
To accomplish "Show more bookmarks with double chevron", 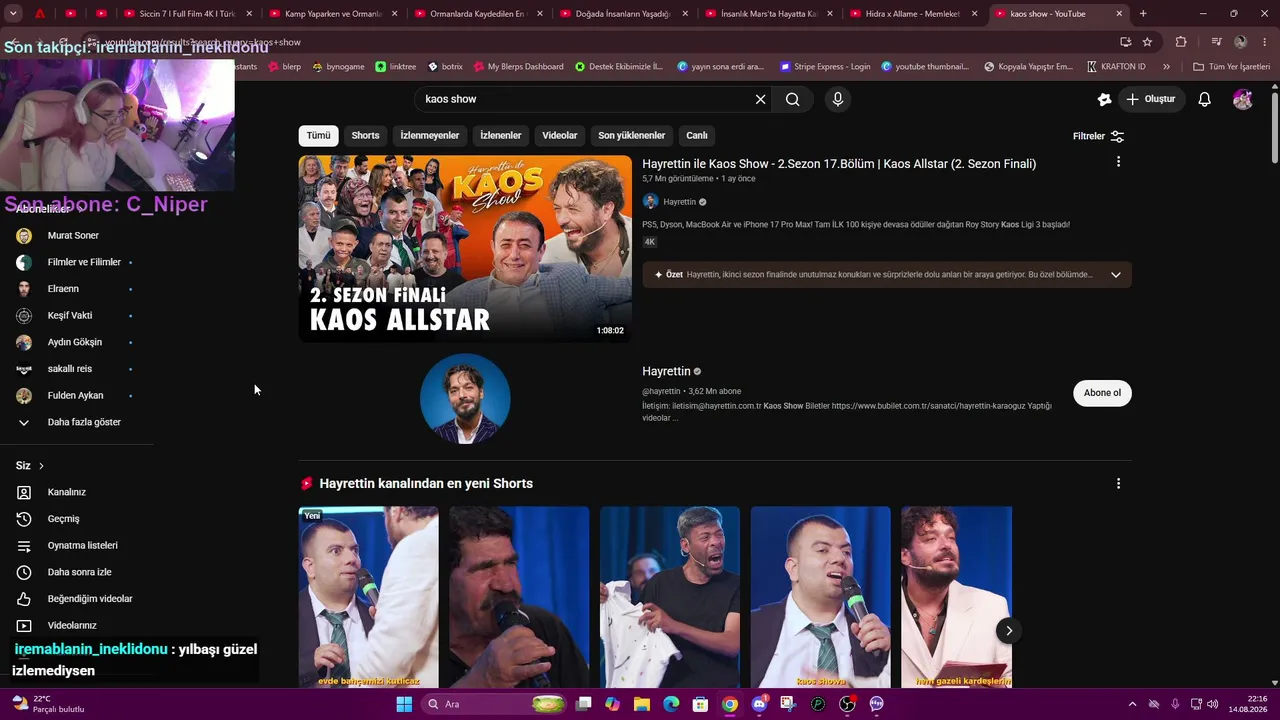I will [x=1166, y=67].
